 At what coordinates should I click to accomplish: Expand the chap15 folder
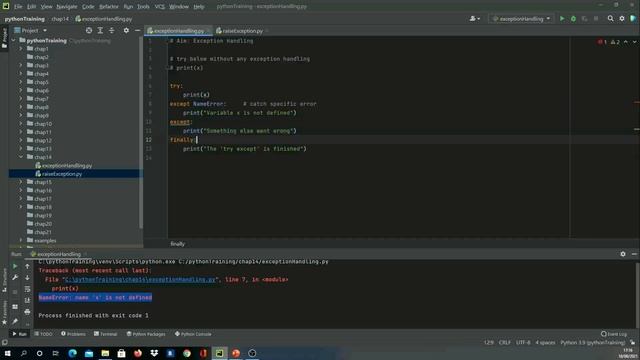click(x=21, y=182)
